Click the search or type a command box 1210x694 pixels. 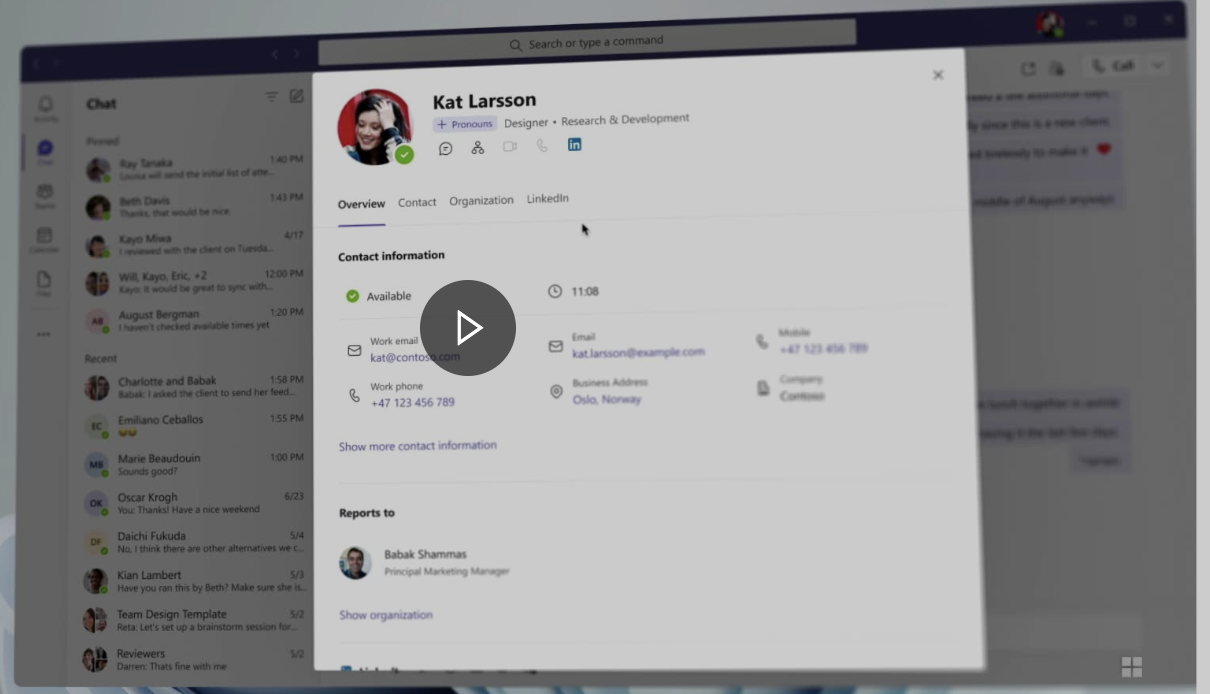(588, 43)
